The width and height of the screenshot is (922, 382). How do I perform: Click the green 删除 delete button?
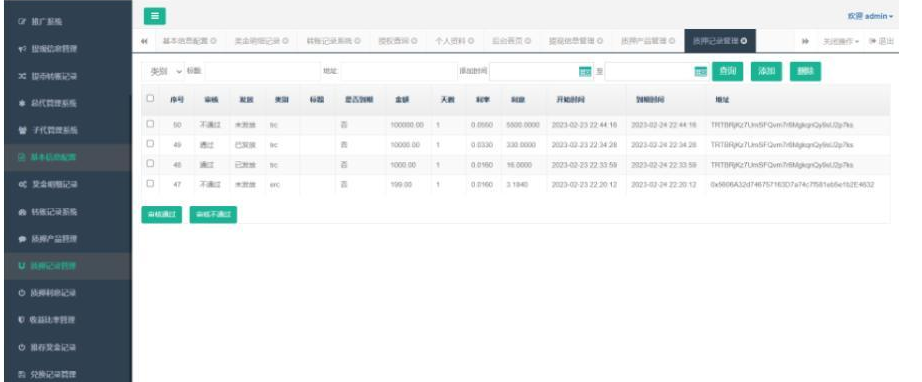tap(805, 71)
